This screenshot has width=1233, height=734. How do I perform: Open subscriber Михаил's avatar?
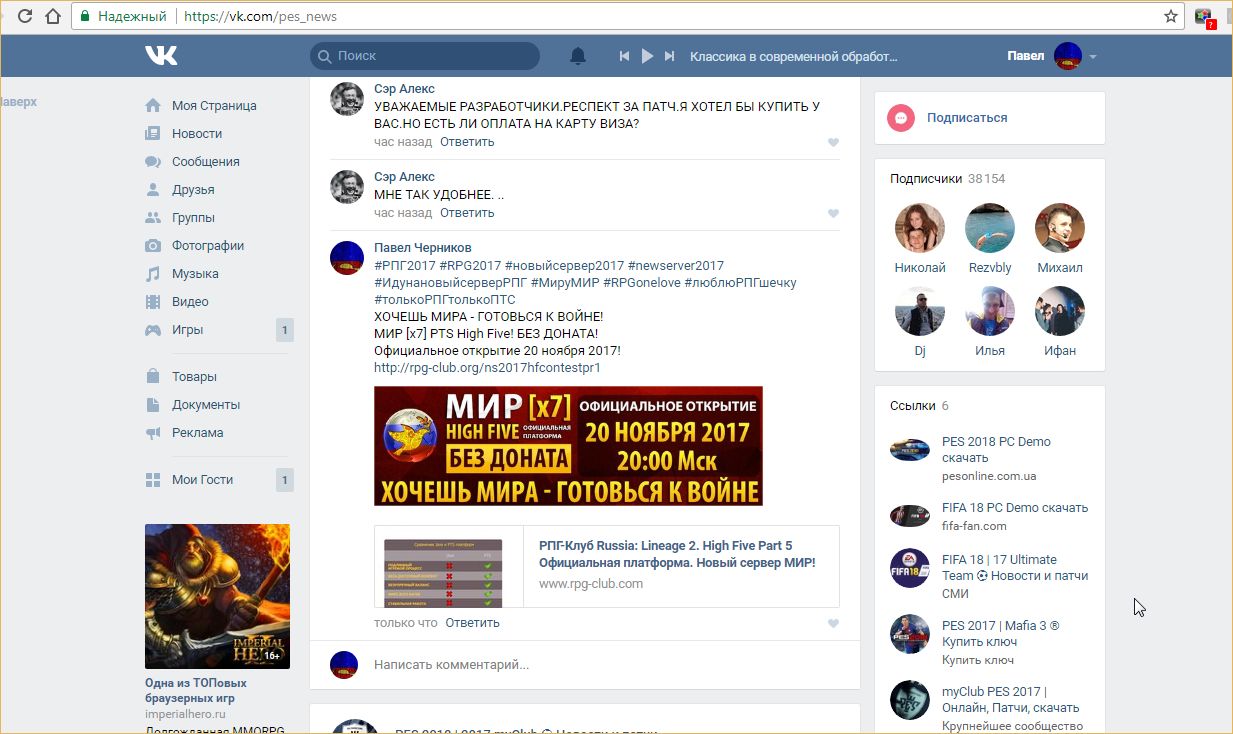[x=1060, y=228]
